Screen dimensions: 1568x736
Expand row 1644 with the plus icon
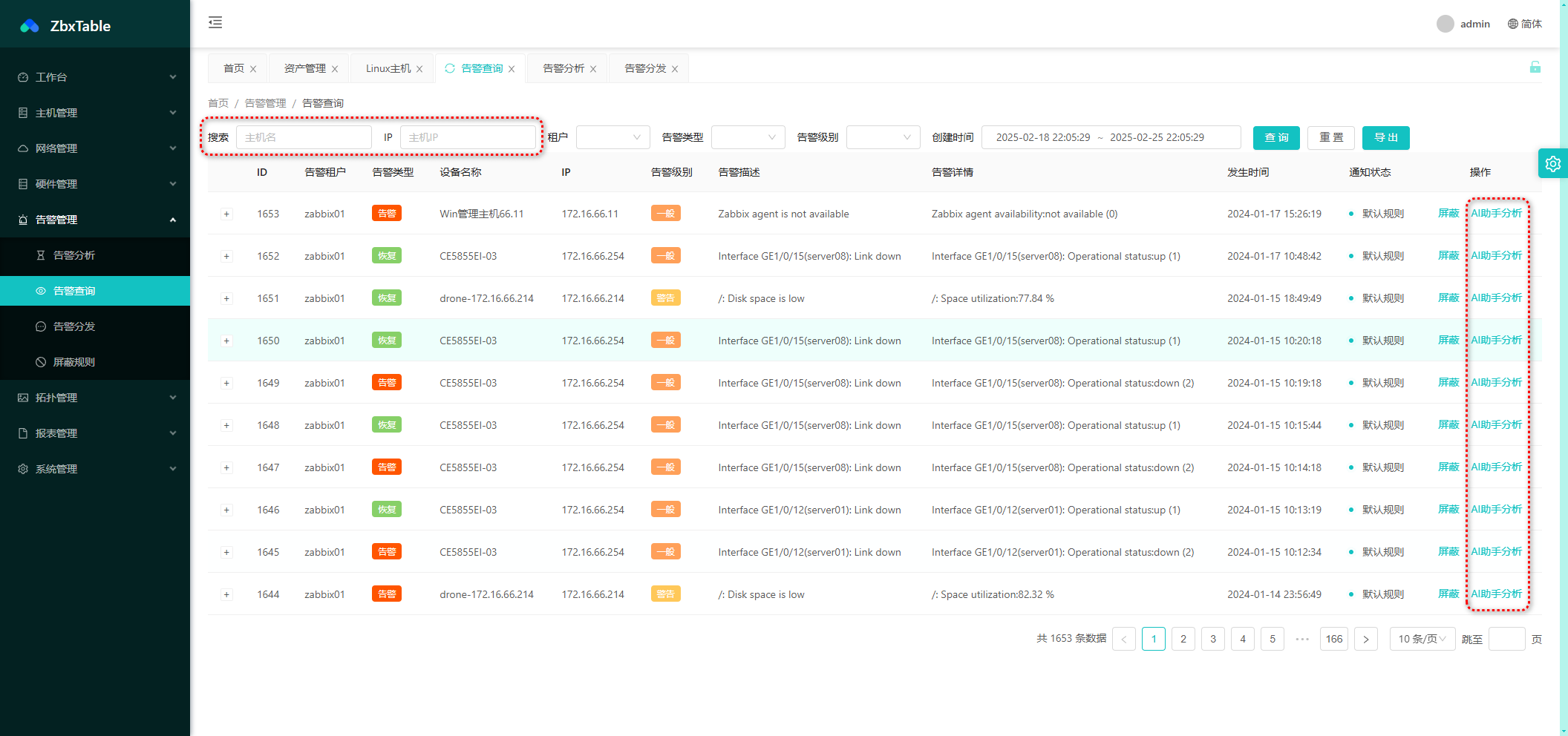tap(226, 595)
